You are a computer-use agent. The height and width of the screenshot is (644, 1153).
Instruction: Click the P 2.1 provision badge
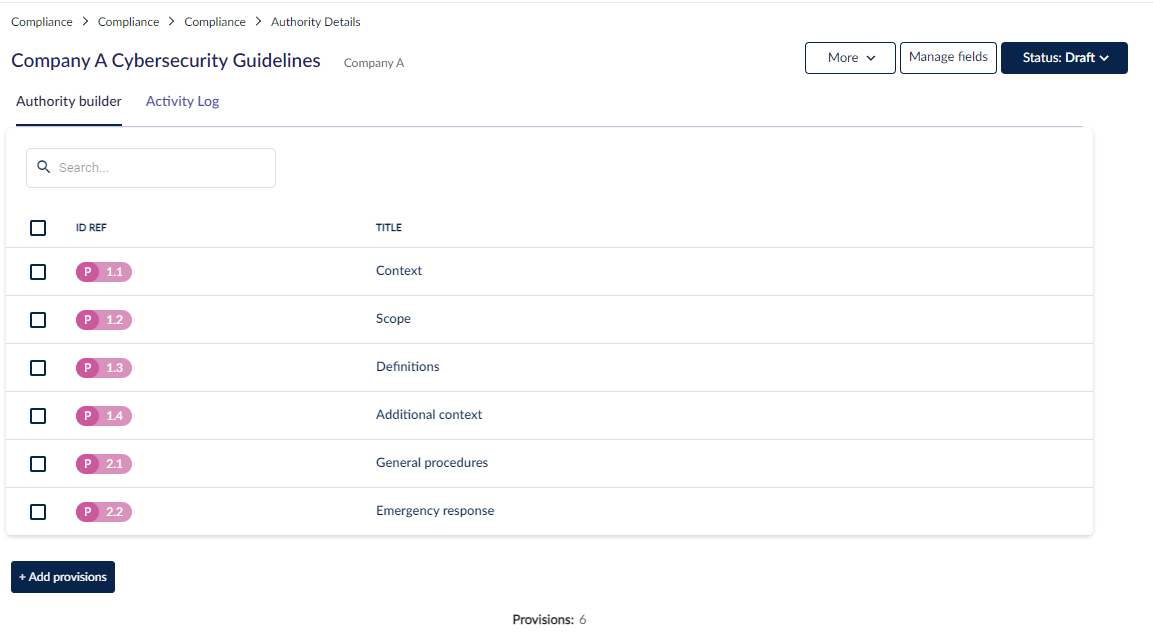(x=104, y=464)
